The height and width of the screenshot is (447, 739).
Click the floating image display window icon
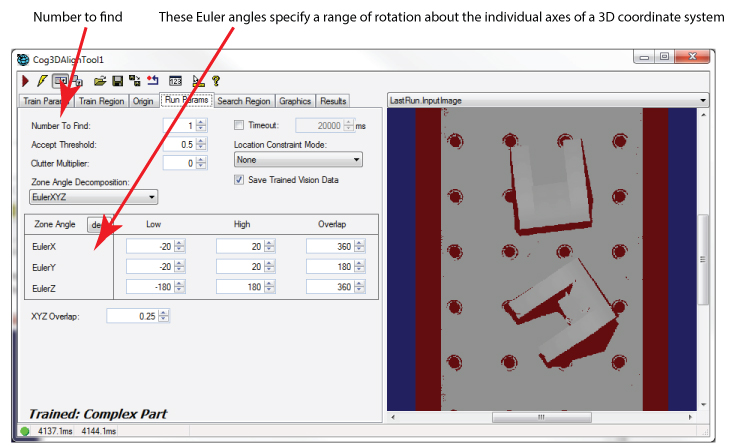78,80
